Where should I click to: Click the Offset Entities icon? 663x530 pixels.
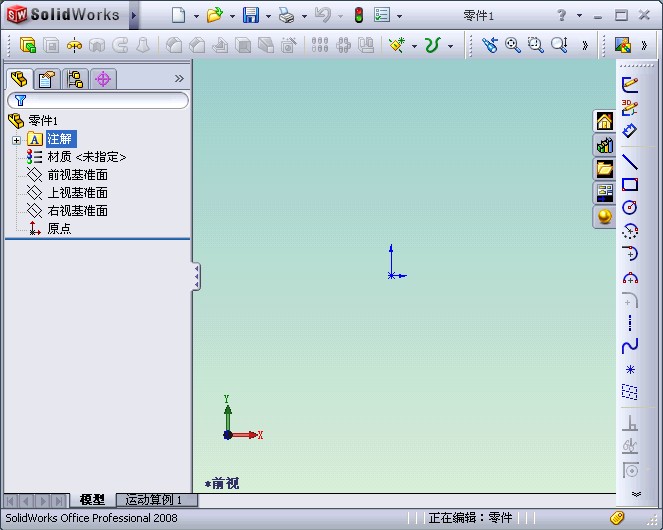coord(630,470)
